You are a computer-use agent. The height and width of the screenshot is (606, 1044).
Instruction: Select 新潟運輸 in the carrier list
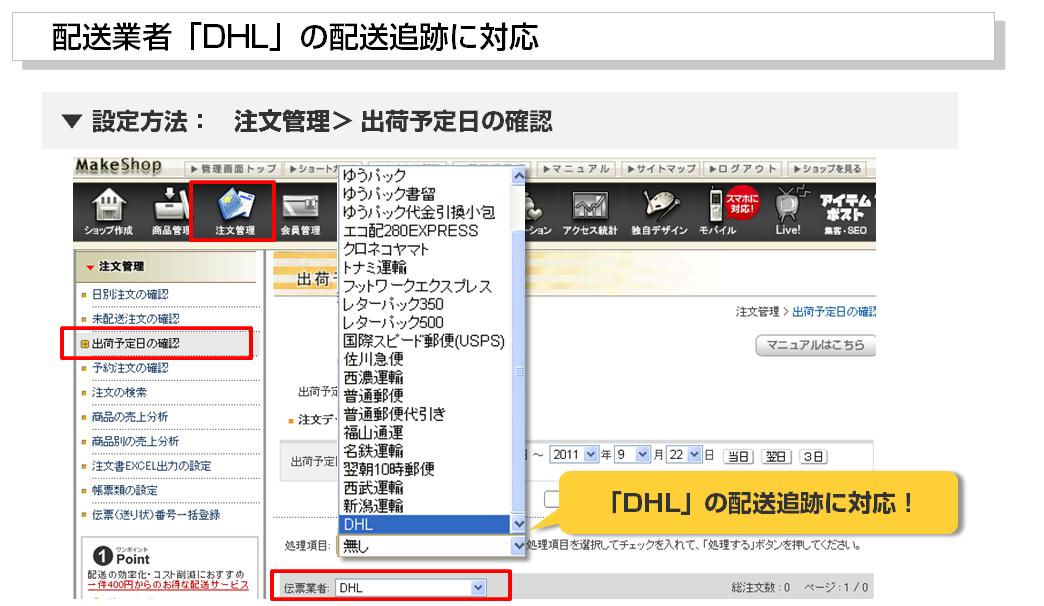click(426, 506)
